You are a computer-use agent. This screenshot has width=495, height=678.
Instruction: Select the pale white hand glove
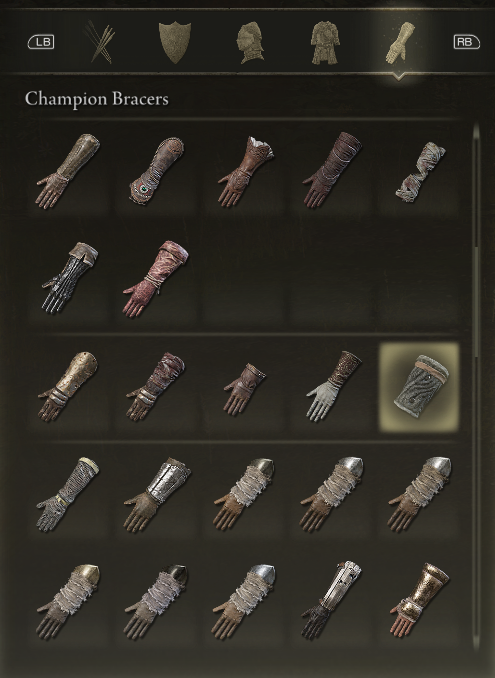pos(334,386)
